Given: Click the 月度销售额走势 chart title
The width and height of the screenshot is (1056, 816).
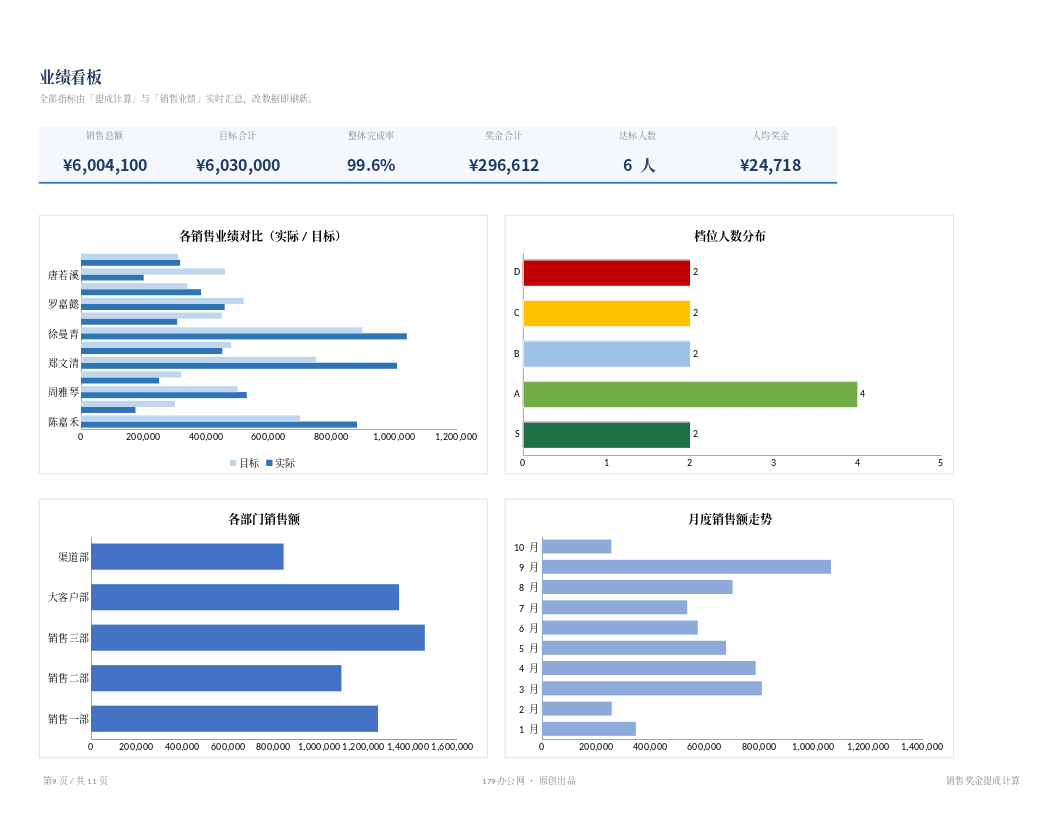Looking at the screenshot, I should tap(729, 518).
